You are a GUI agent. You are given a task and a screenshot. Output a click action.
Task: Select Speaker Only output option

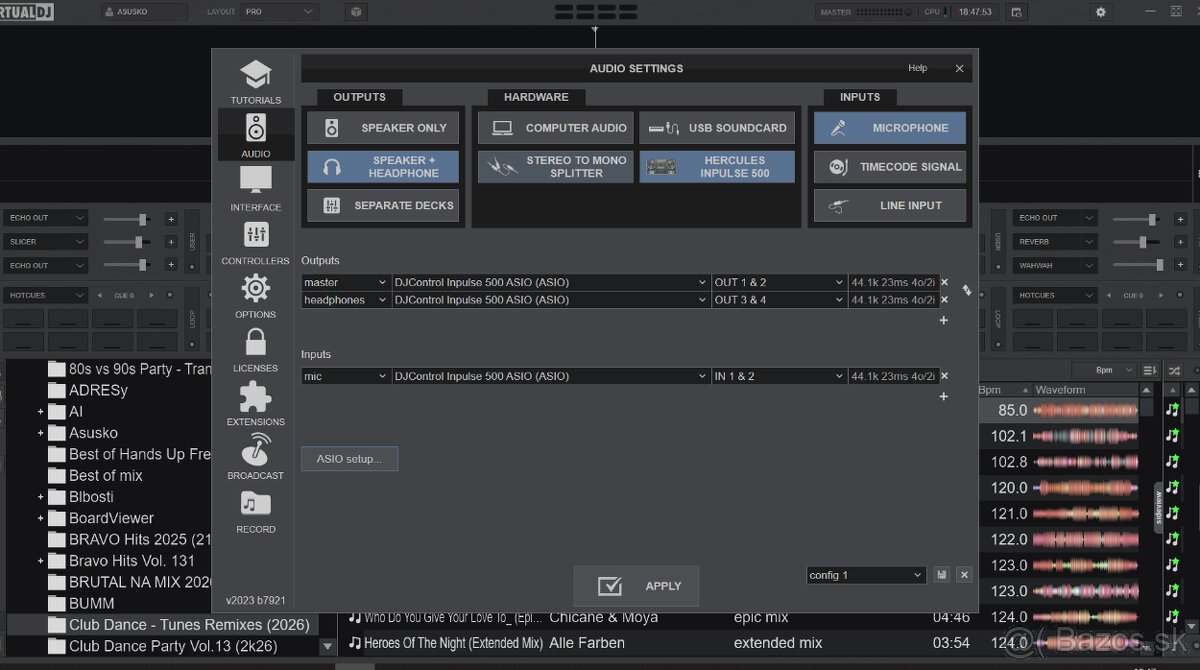click(x=383, y=128)
